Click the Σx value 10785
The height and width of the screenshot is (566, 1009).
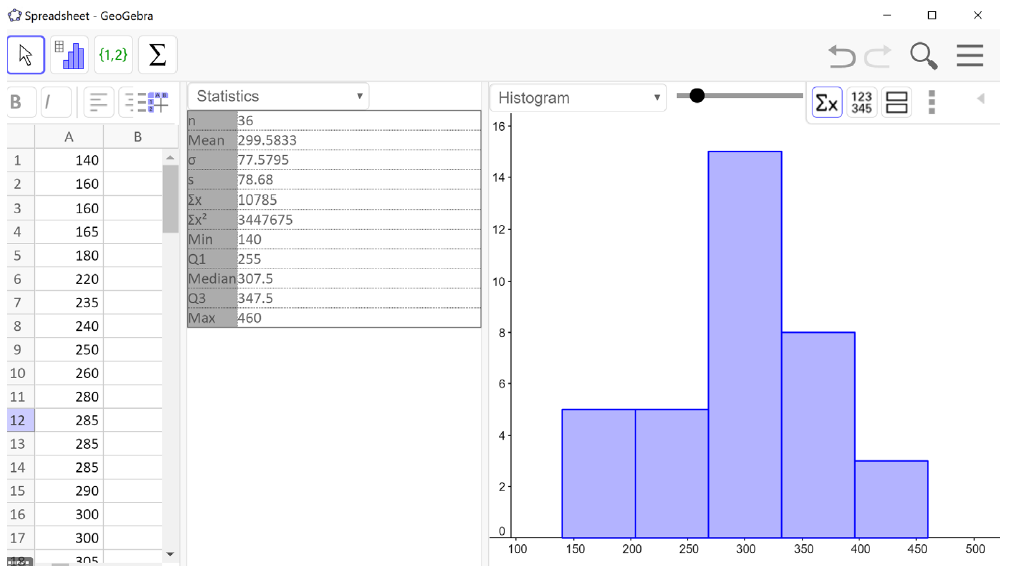coord(257,200)
